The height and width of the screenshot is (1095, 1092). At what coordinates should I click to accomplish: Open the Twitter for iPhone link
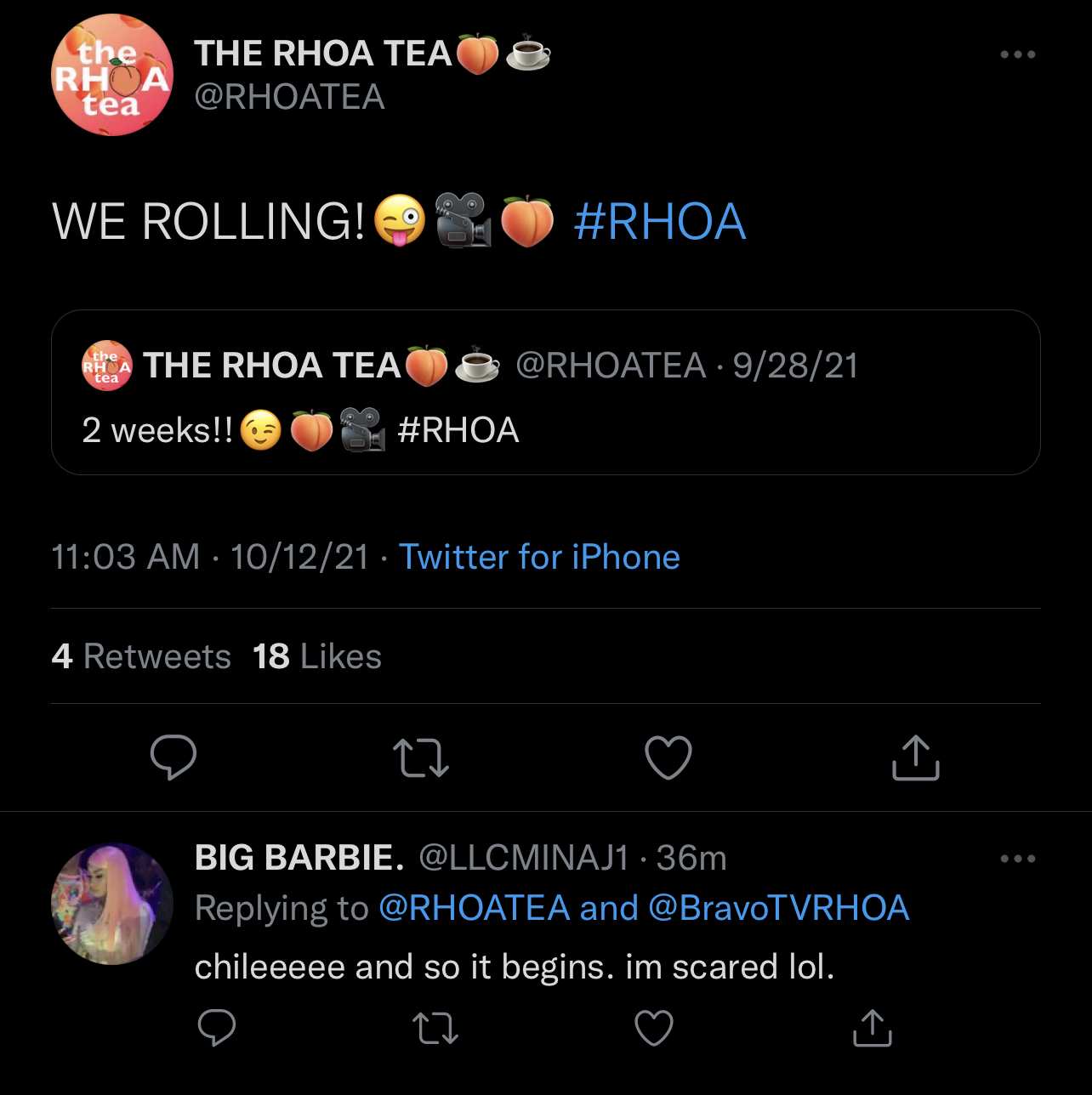point(539,558)
